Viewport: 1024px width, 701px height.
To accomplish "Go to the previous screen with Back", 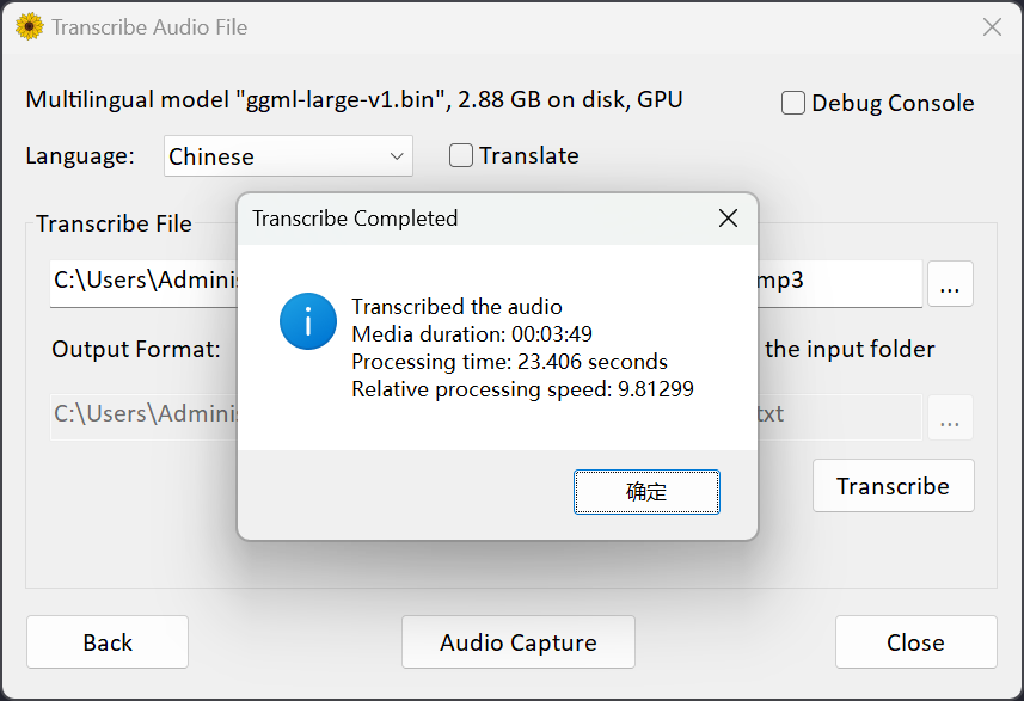I will pos(107,642).
